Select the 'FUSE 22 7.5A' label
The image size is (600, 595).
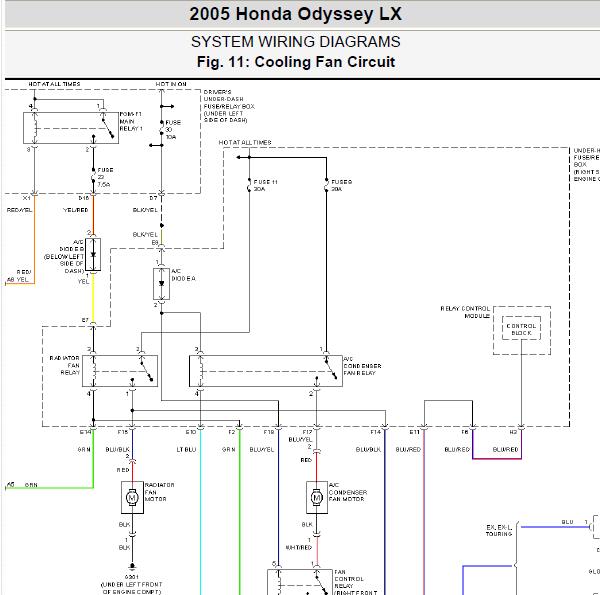[105, 177]
